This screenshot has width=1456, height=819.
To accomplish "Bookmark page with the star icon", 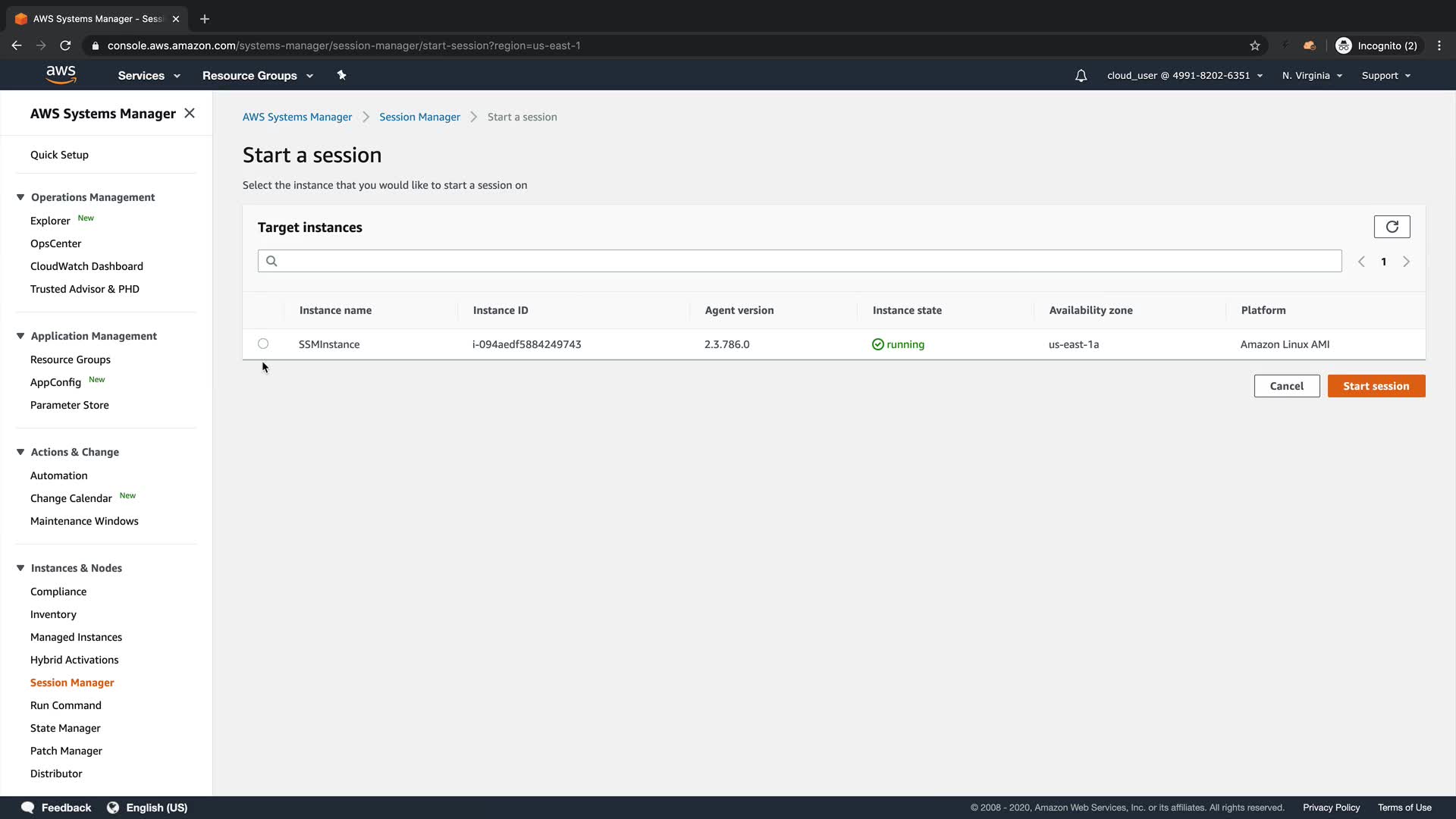I will point(1255,45).
